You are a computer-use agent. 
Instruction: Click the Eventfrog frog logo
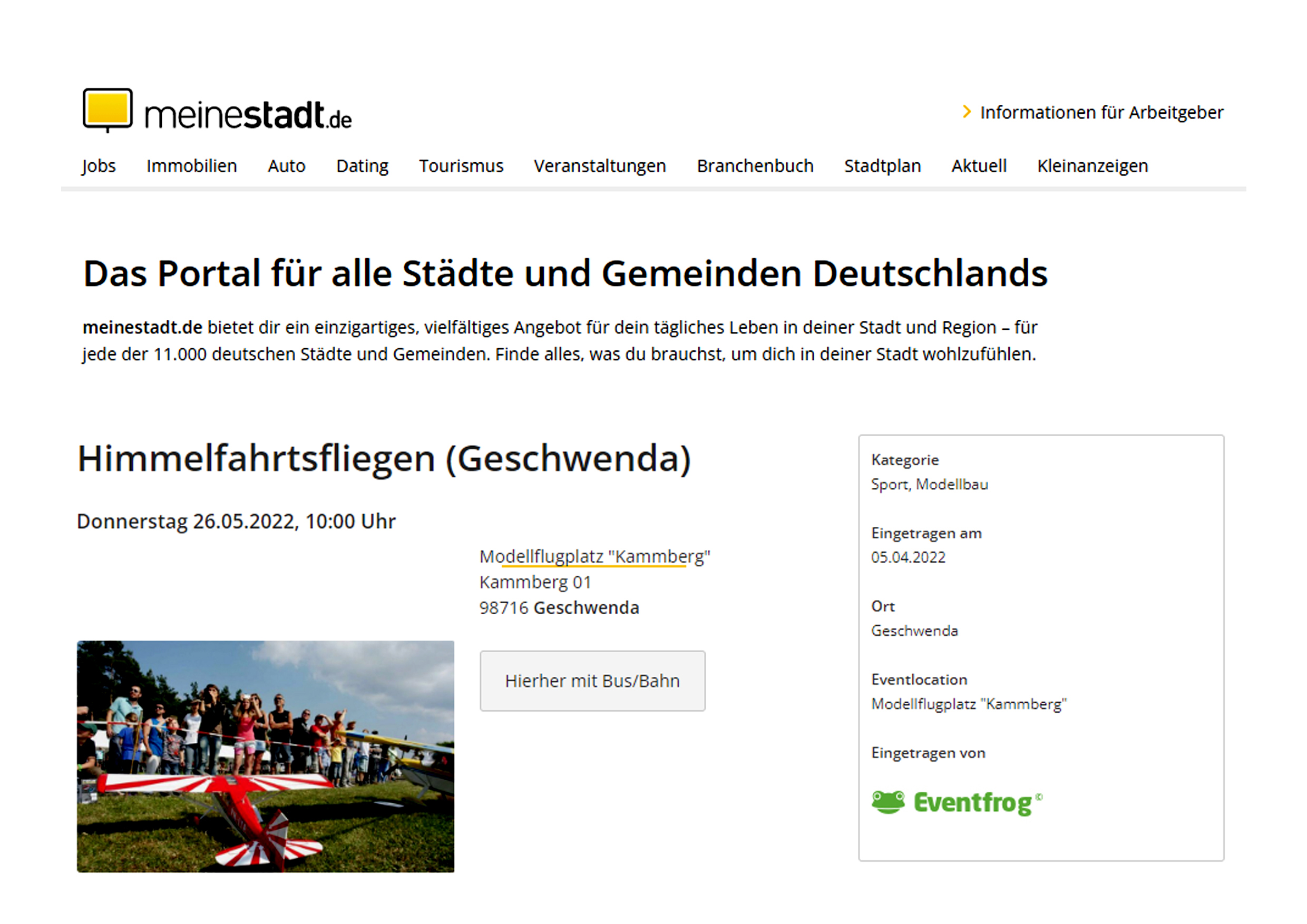(888, 802)
